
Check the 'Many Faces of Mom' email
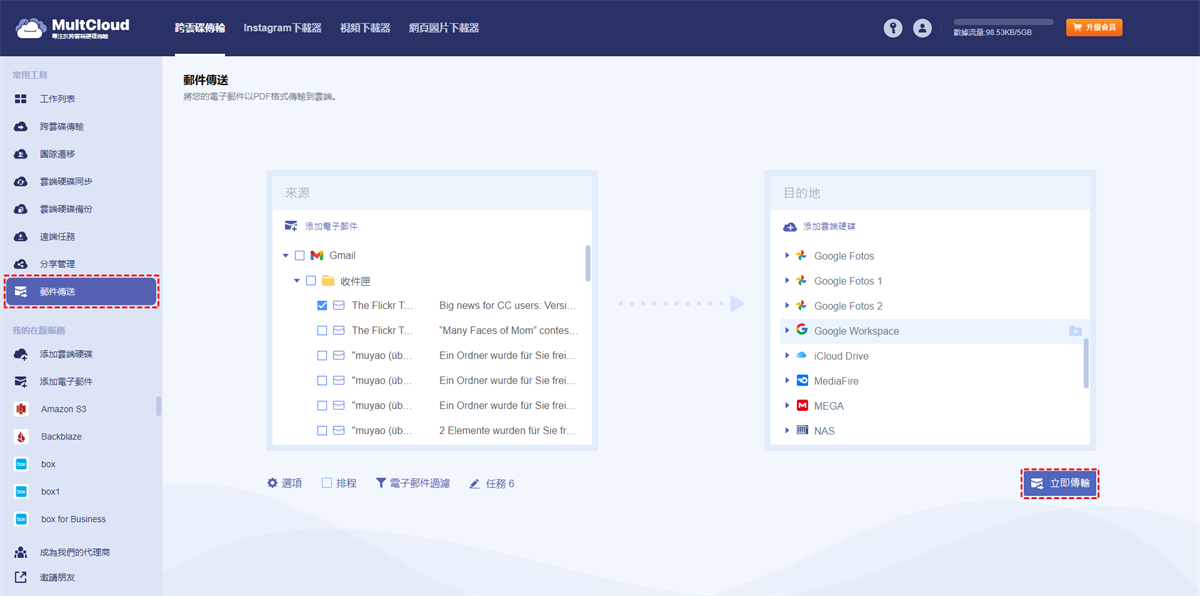tap(322, 330)
